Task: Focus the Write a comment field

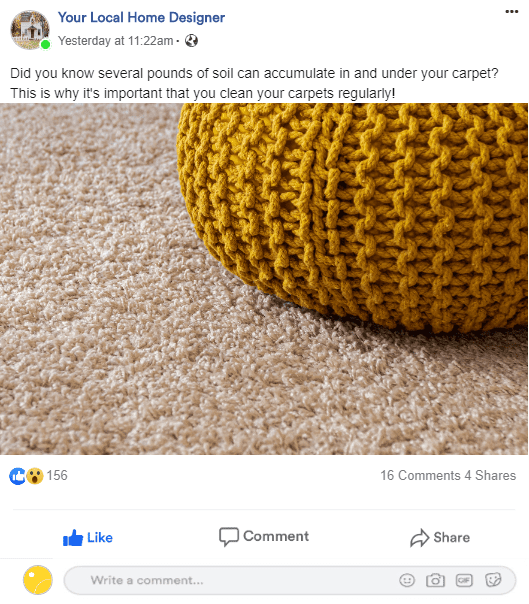Action: 290,580
